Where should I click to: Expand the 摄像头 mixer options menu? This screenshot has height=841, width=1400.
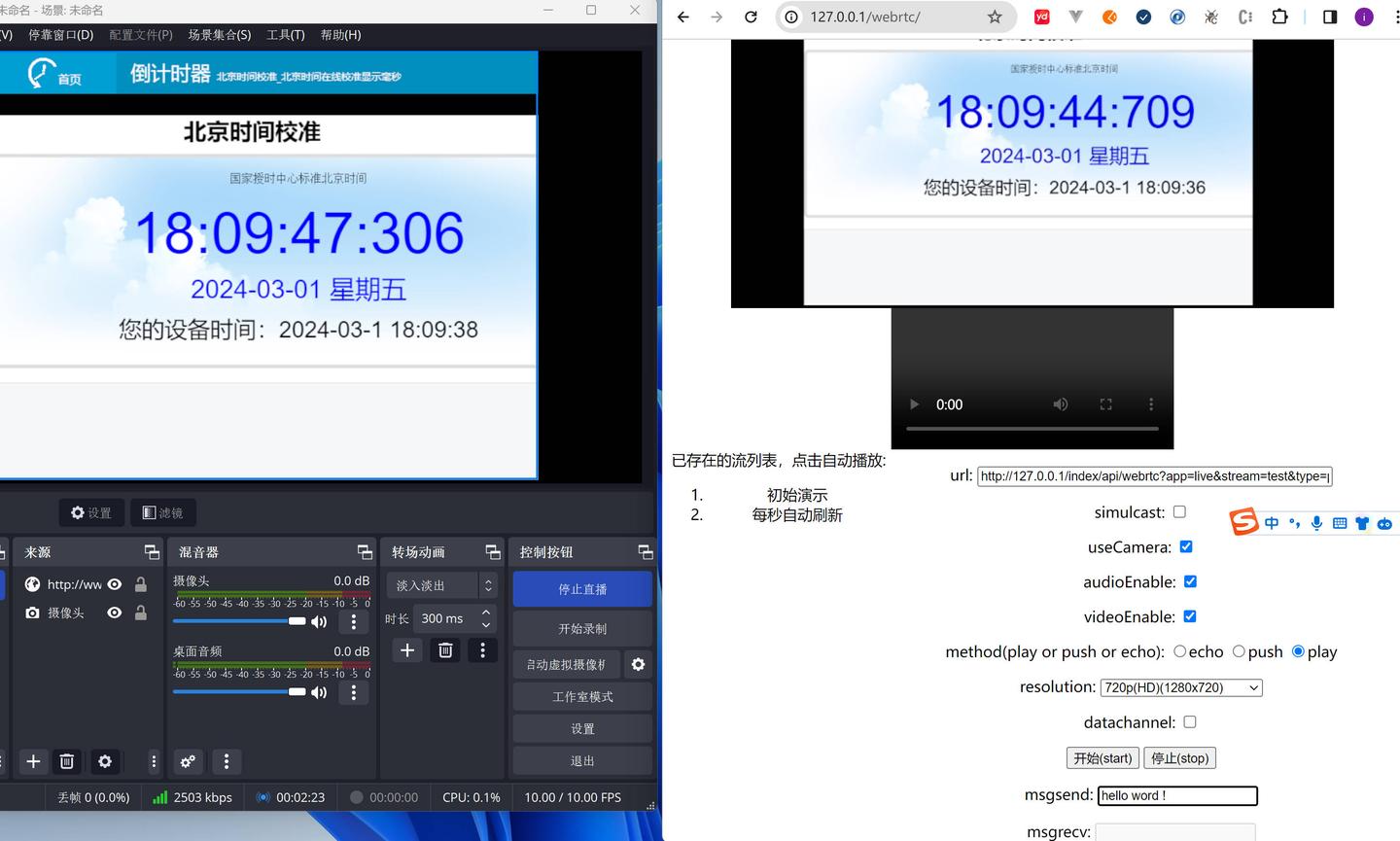(x=354, y=621)
